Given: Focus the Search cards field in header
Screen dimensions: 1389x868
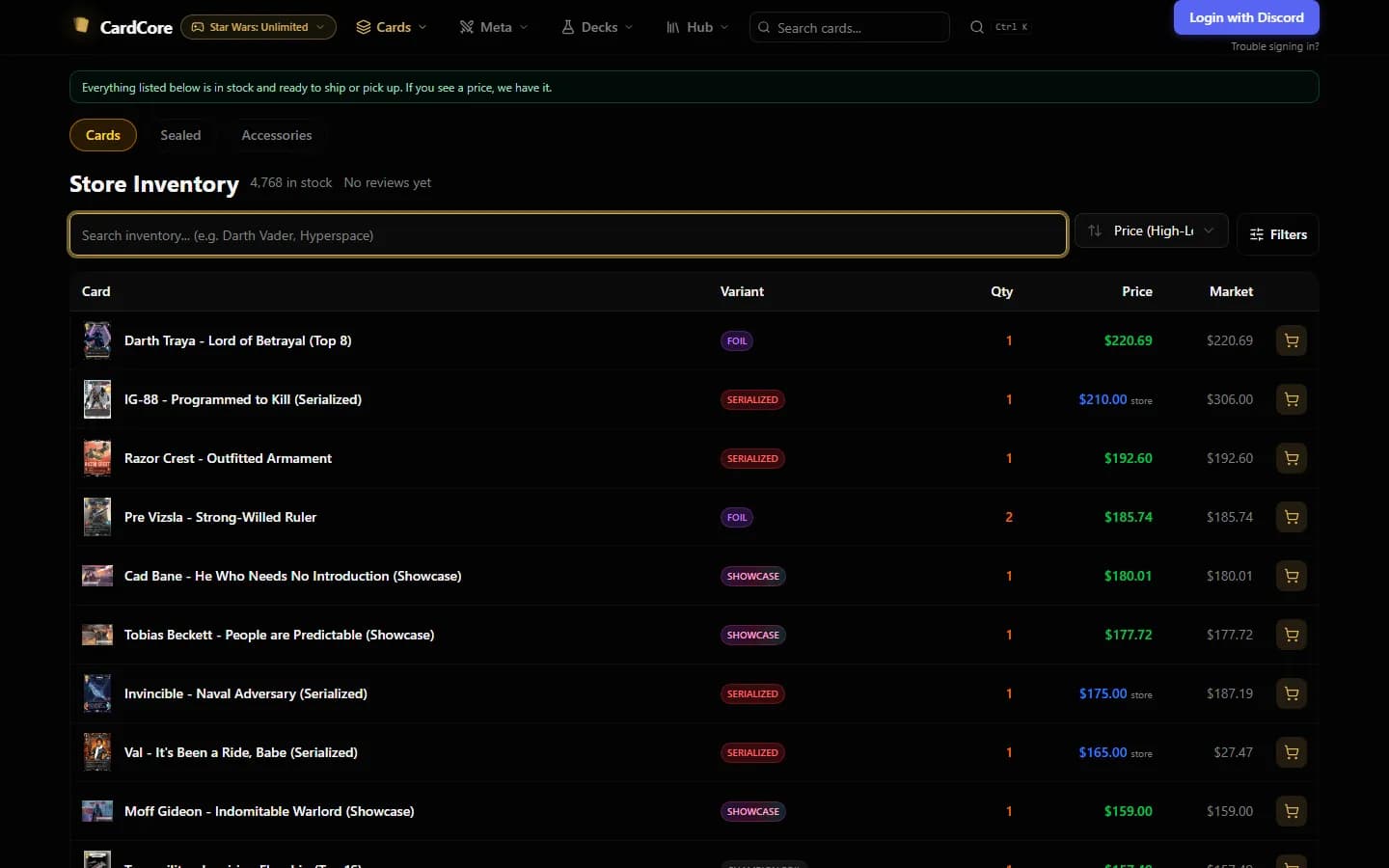Looking at the screenshot, I should [849, 27].
